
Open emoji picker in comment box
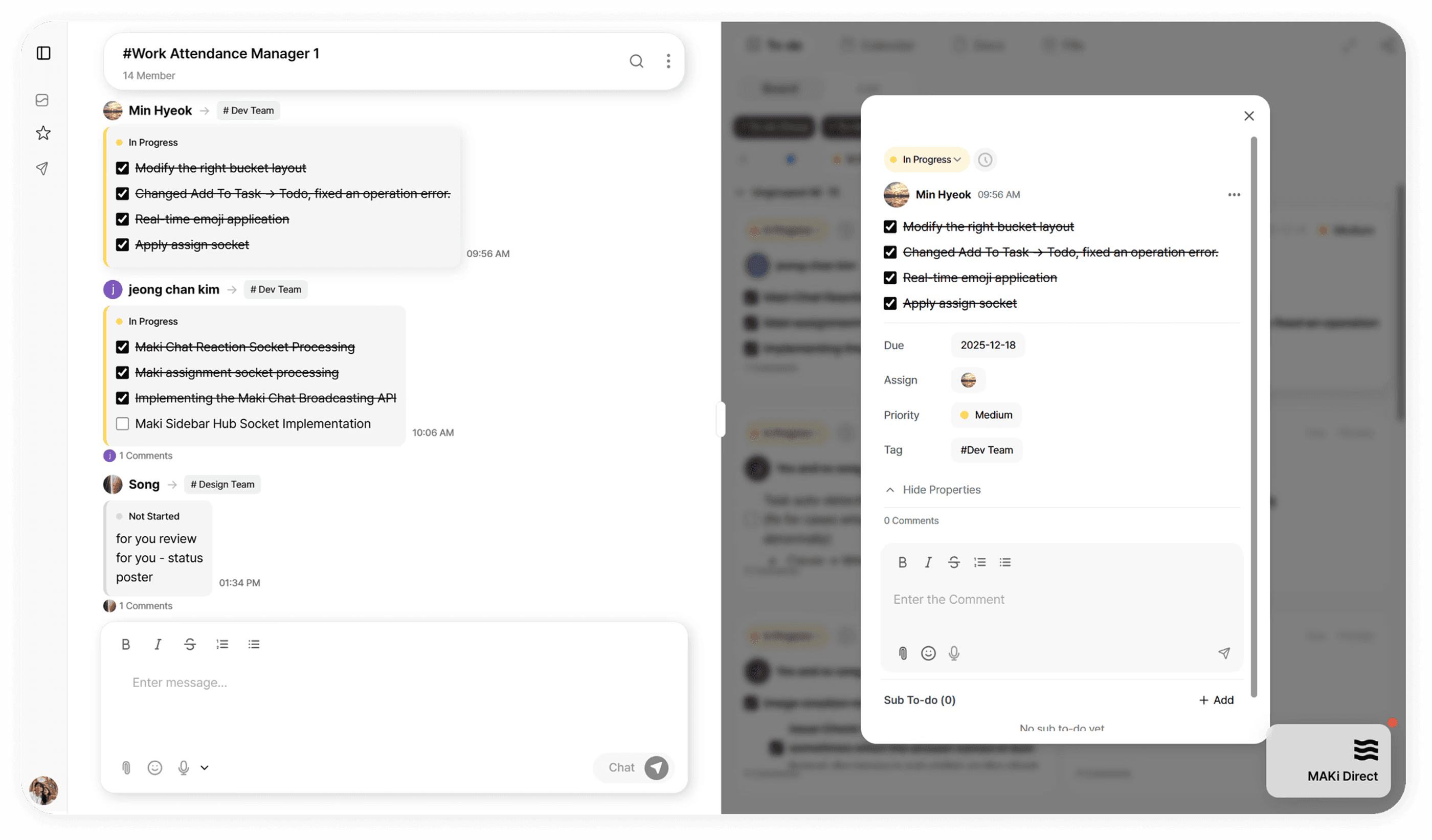pos(929,653)
